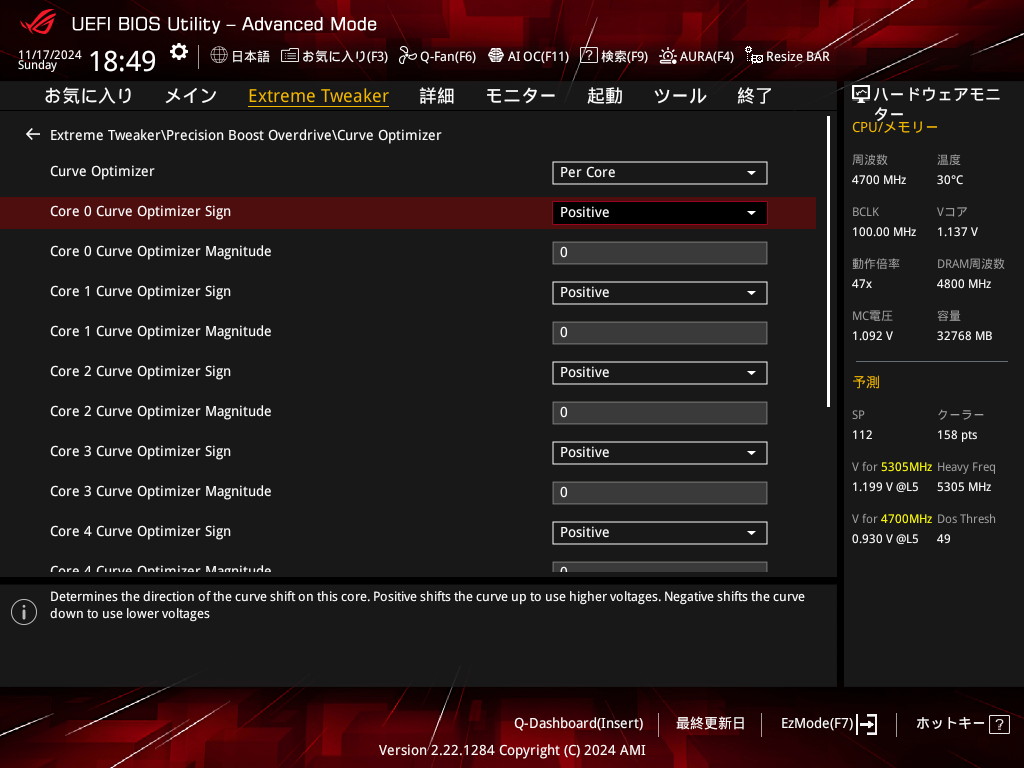The width and height of the screenshot is (1024, 768).
Task: Switch to ツール tab
Action: (x=680, y=96)
